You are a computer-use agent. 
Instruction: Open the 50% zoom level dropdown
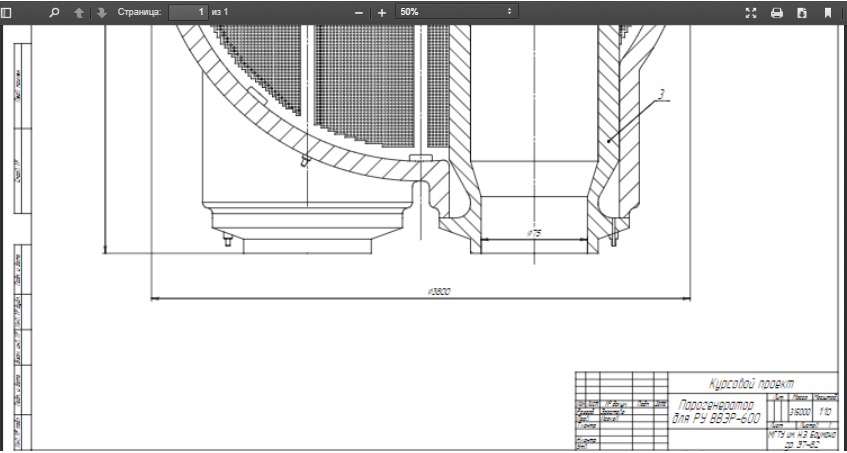457,12
